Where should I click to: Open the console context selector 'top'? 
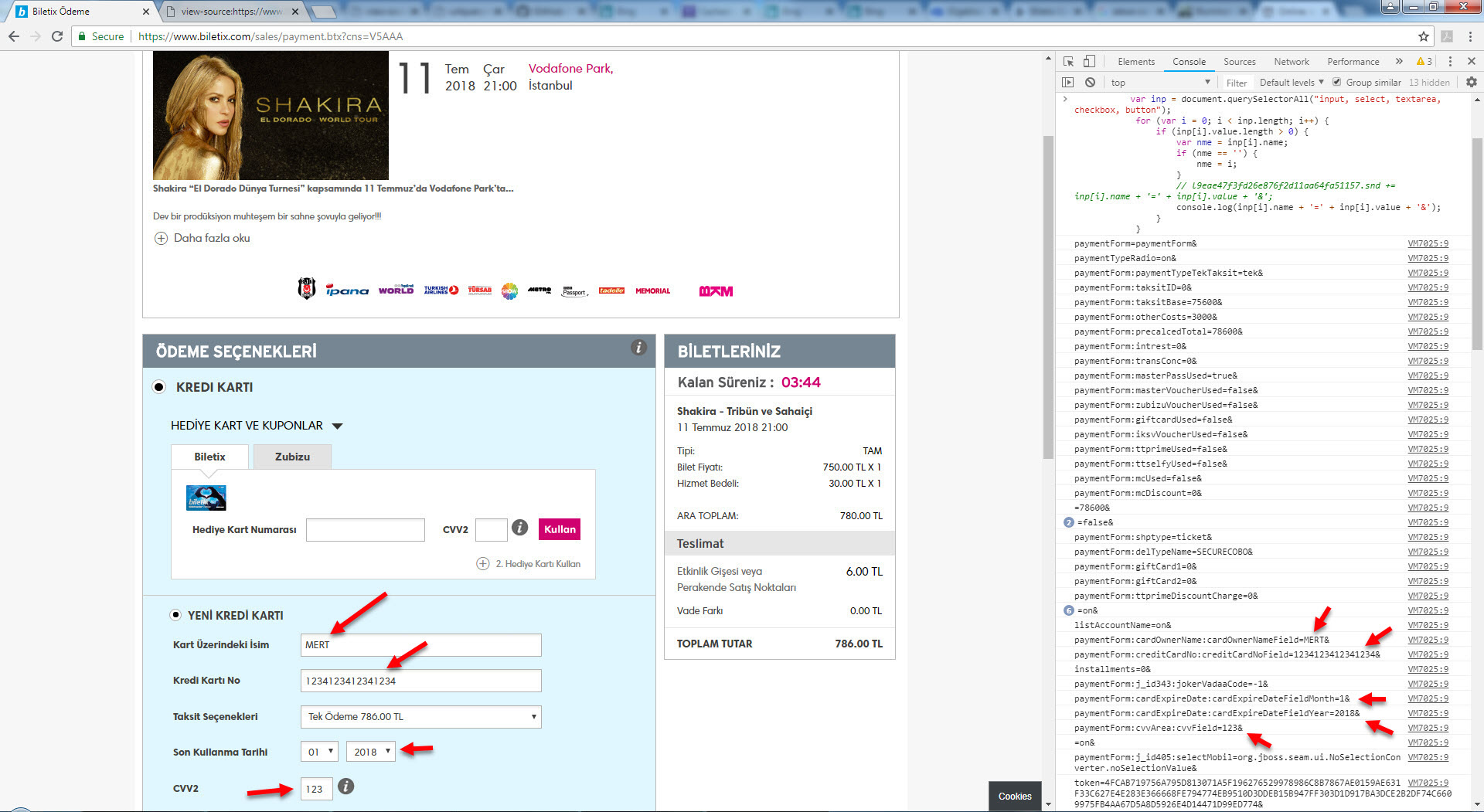[1160, 83]
